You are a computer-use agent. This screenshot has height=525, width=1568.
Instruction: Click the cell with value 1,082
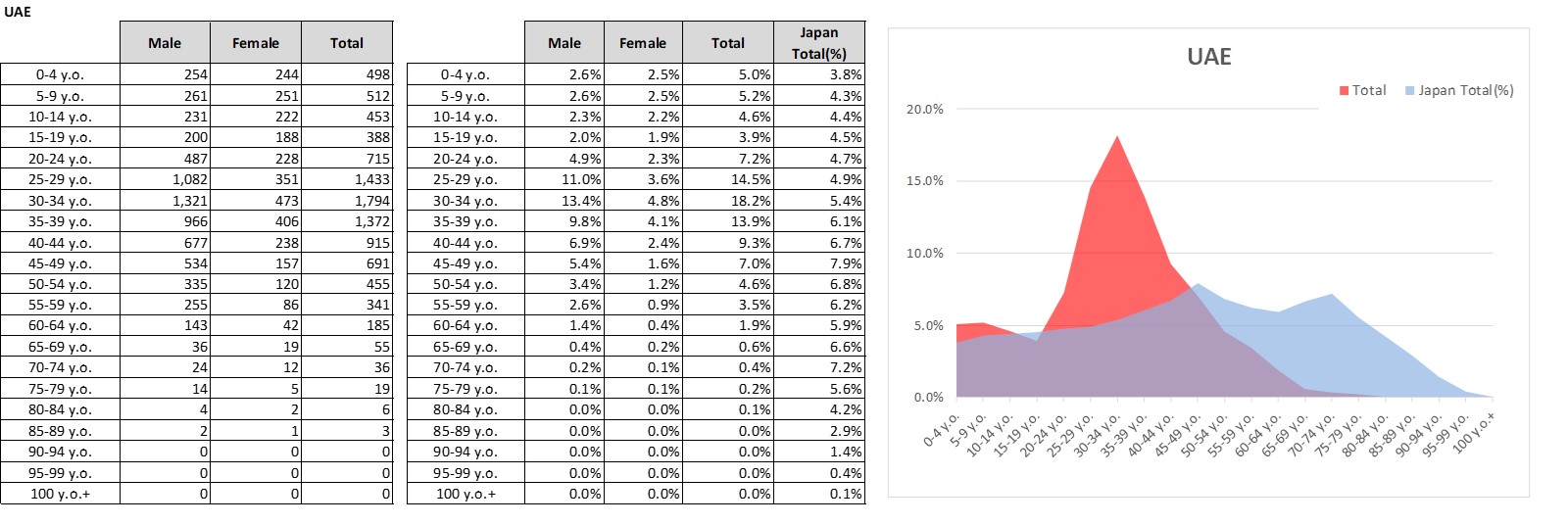[x=165, y=179]
